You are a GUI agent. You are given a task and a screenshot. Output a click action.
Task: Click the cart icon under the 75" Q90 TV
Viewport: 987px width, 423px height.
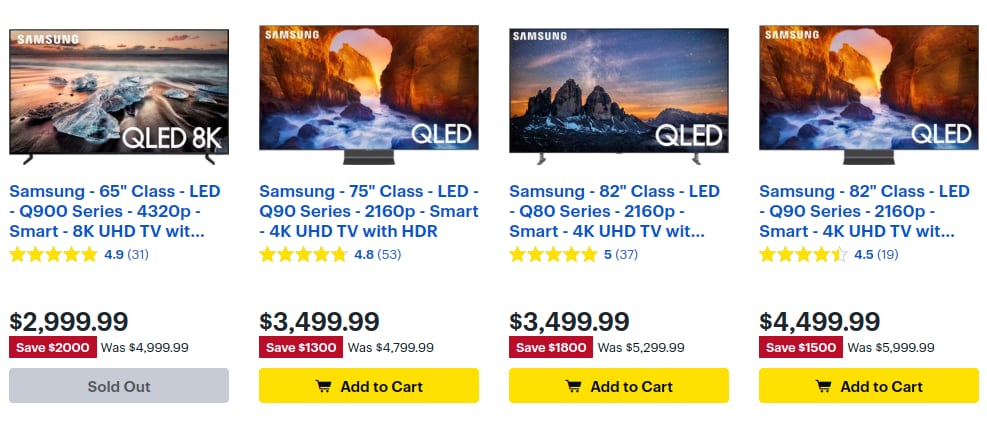pos(323,386)
